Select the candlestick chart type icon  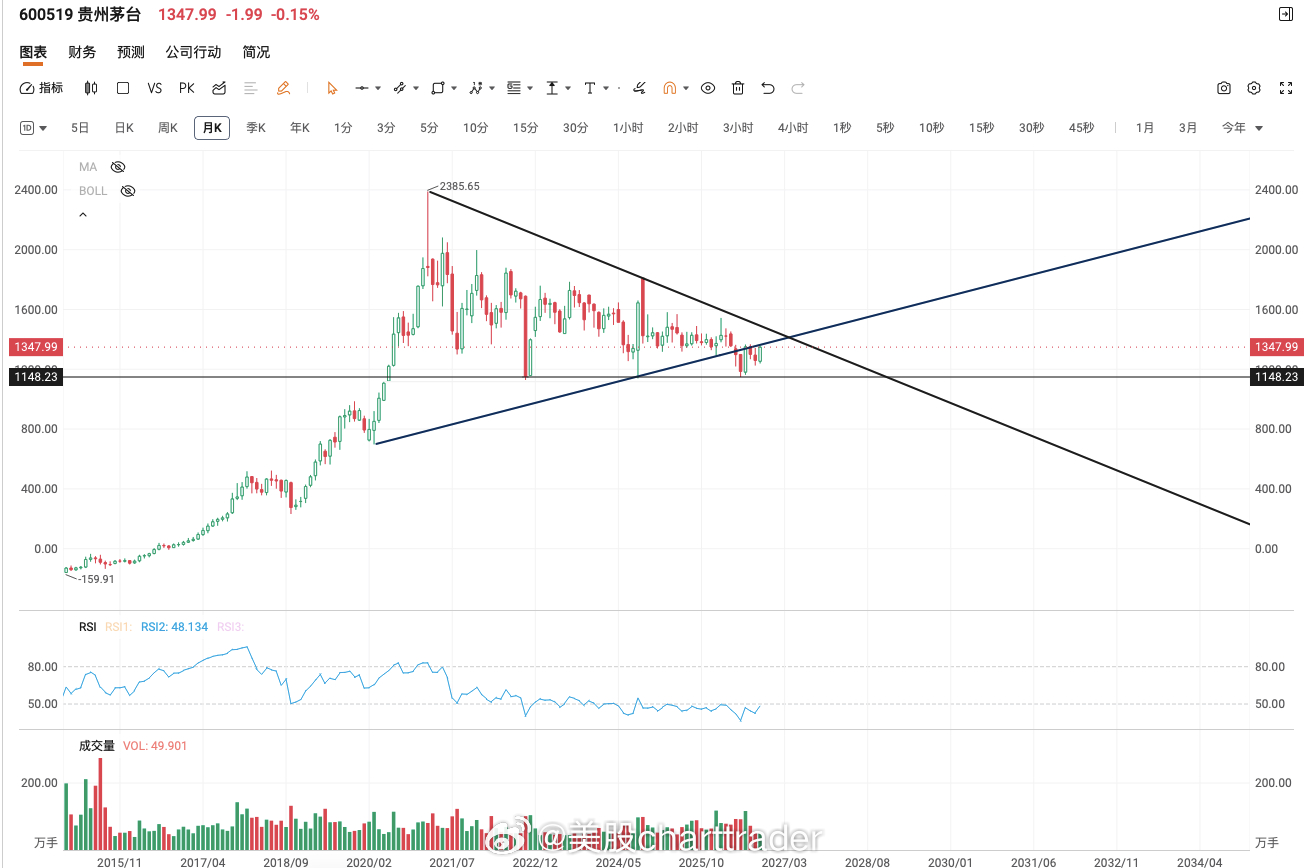91,88
